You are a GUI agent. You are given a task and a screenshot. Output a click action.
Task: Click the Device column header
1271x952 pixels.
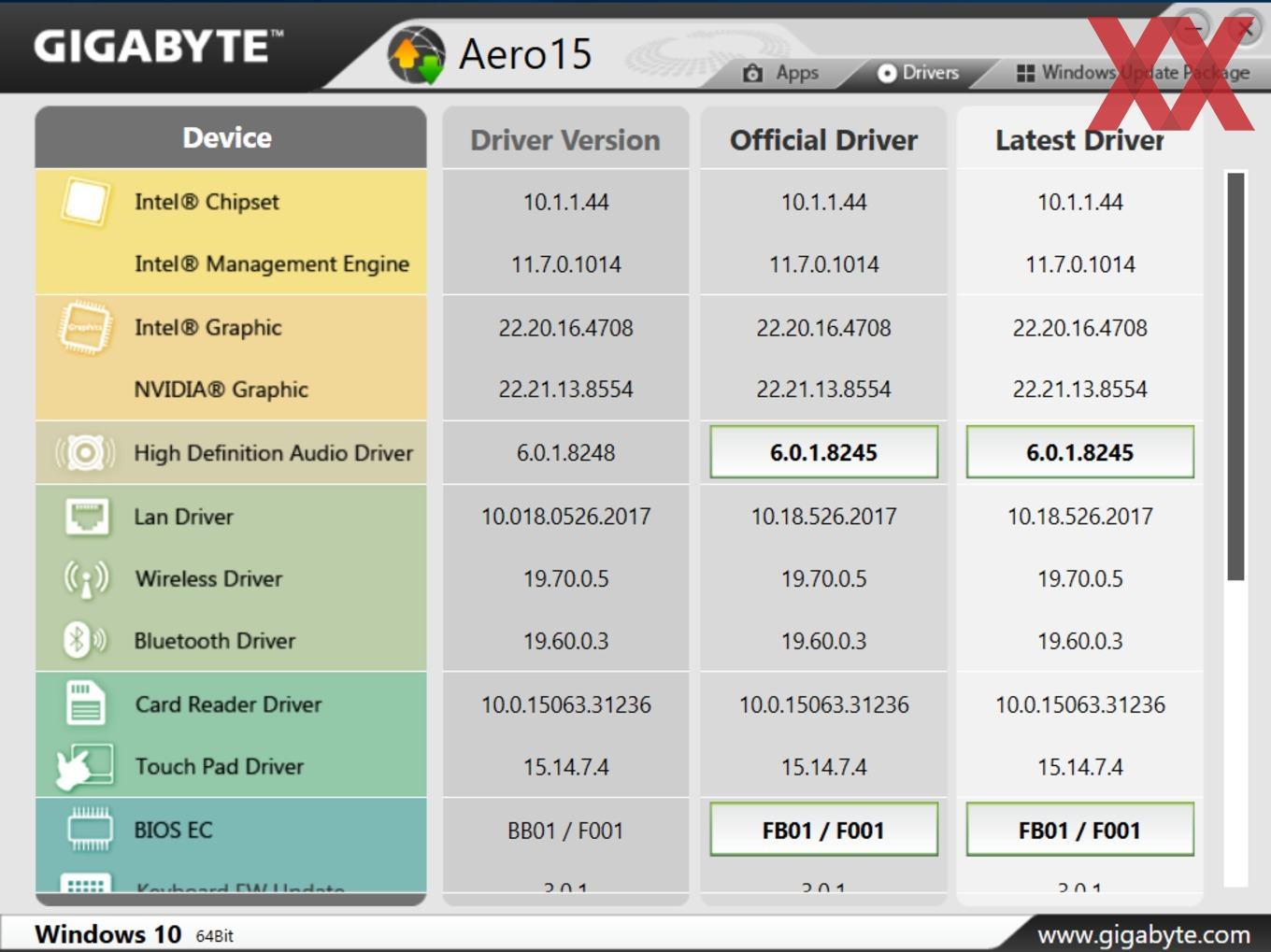point(230,137)
